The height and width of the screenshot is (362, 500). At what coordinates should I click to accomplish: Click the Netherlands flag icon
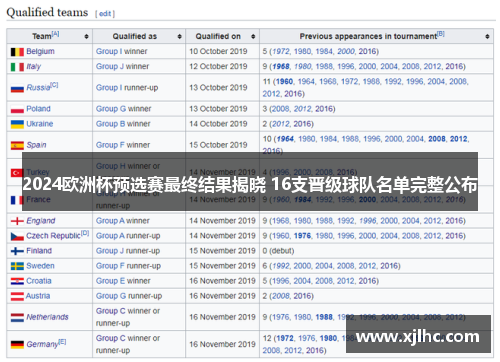pos(17,317)
